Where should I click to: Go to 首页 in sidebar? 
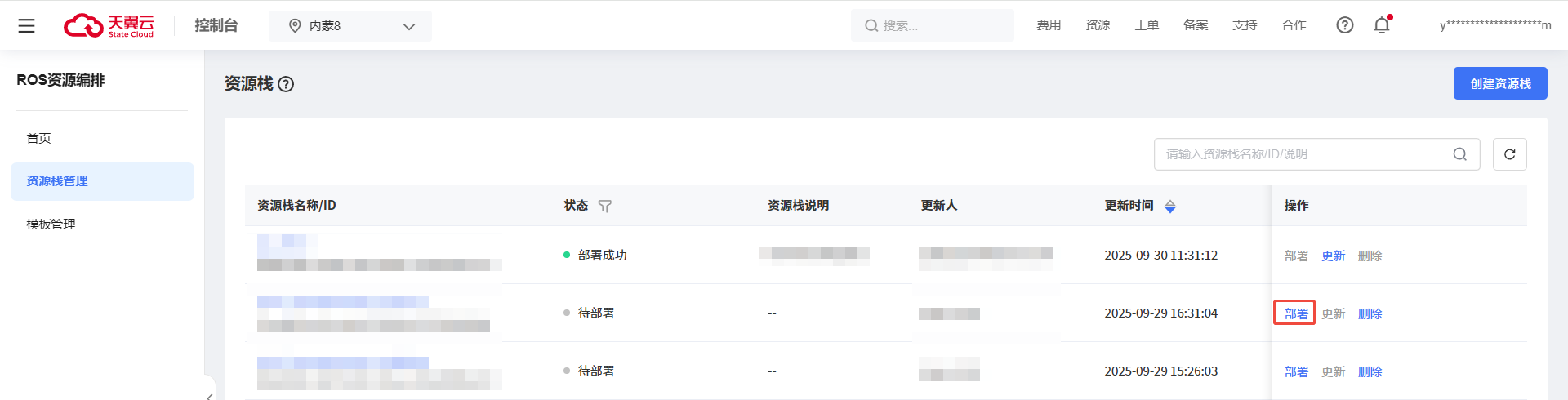(x=39, y=139)
